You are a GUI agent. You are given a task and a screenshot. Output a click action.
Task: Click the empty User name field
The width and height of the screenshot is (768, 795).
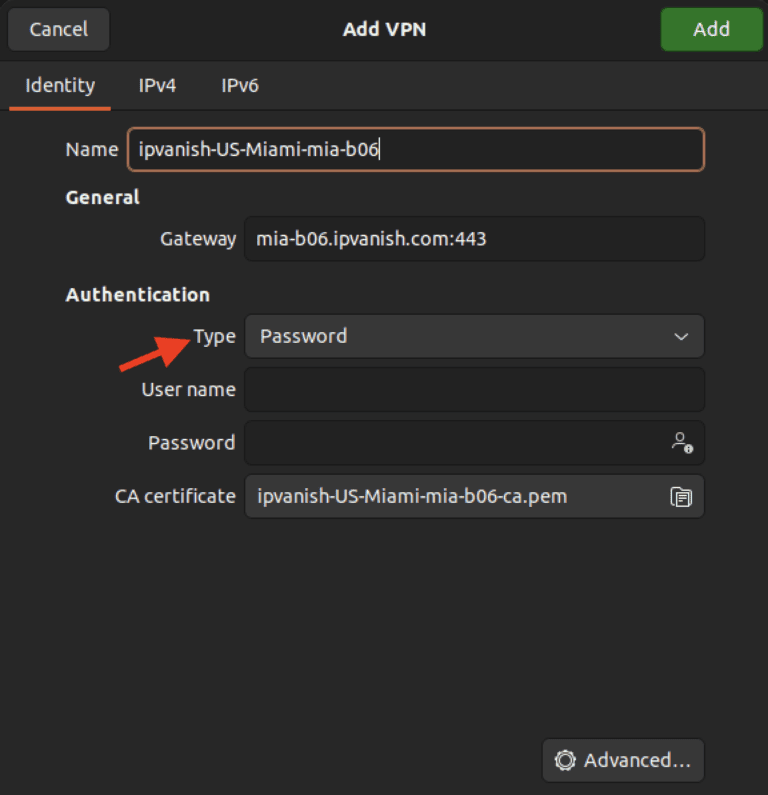(474, 390)
